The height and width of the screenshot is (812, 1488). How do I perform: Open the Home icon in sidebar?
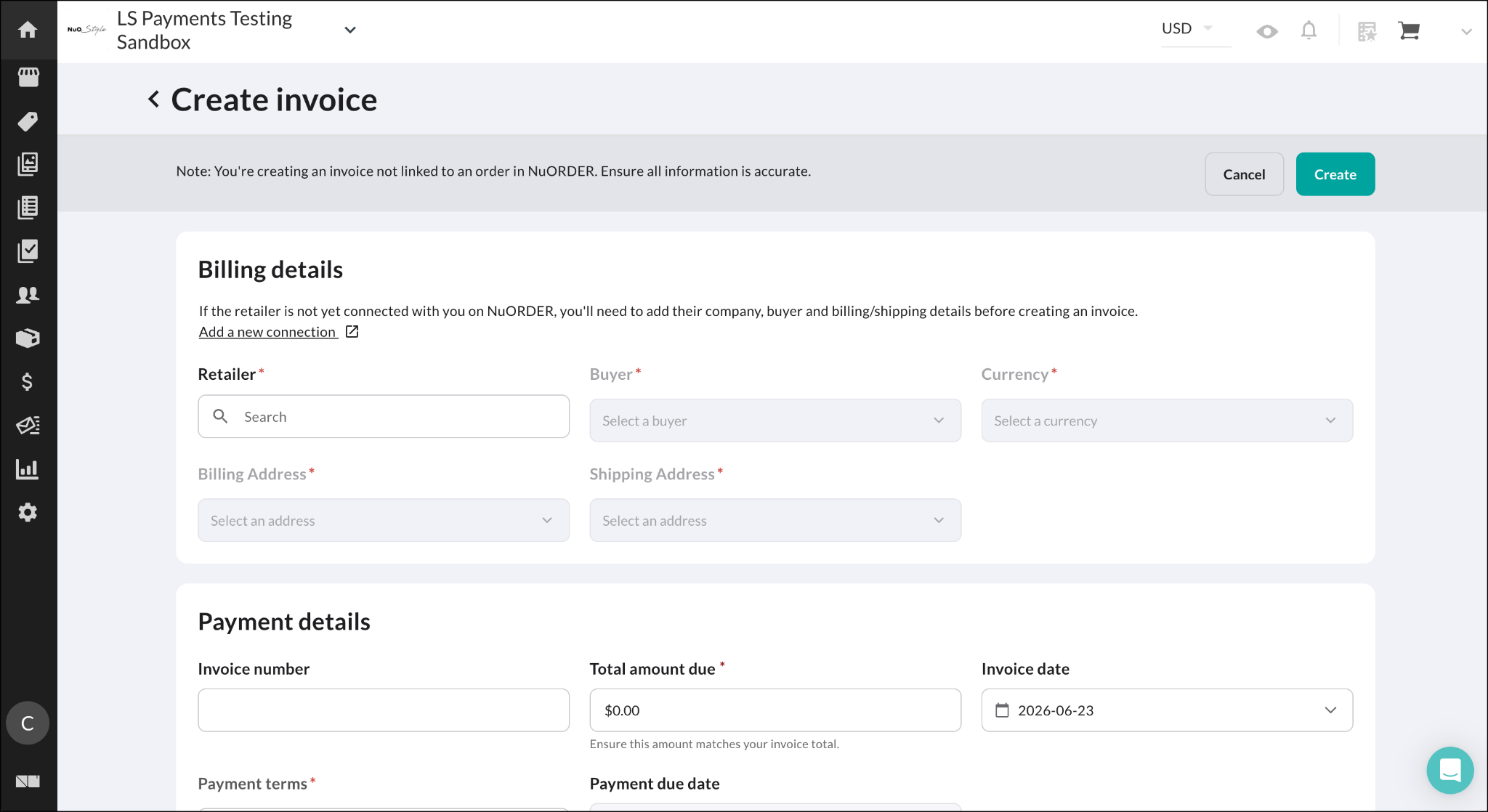tap(28, 30)
